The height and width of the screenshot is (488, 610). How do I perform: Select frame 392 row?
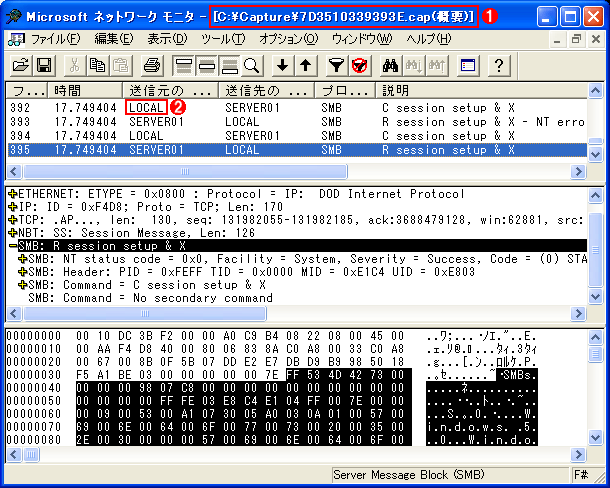pos(297,108)
